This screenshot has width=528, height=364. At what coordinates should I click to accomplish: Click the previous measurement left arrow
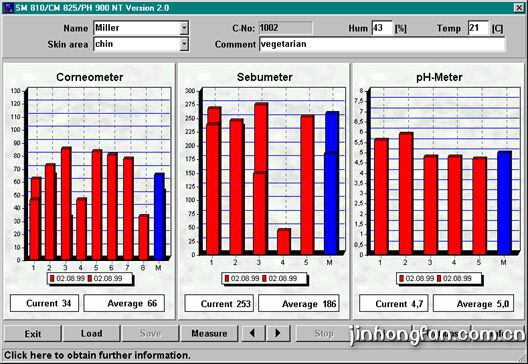coord(252,333)
